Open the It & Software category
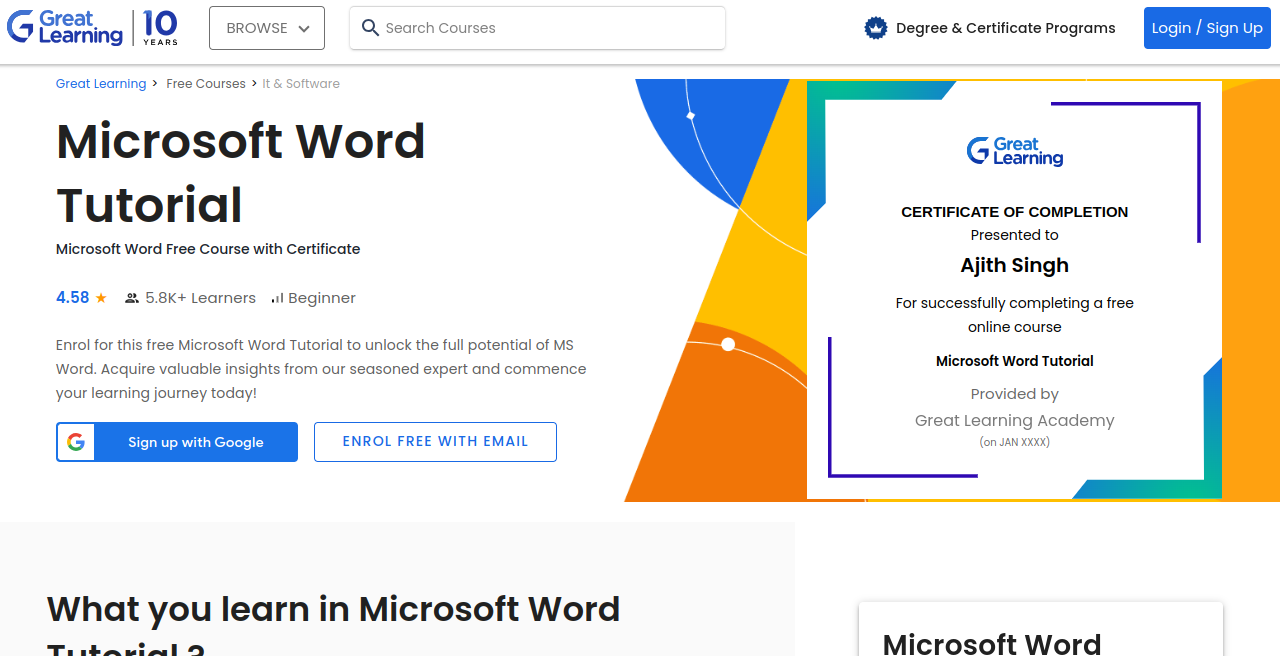 [x=301, y=83]
